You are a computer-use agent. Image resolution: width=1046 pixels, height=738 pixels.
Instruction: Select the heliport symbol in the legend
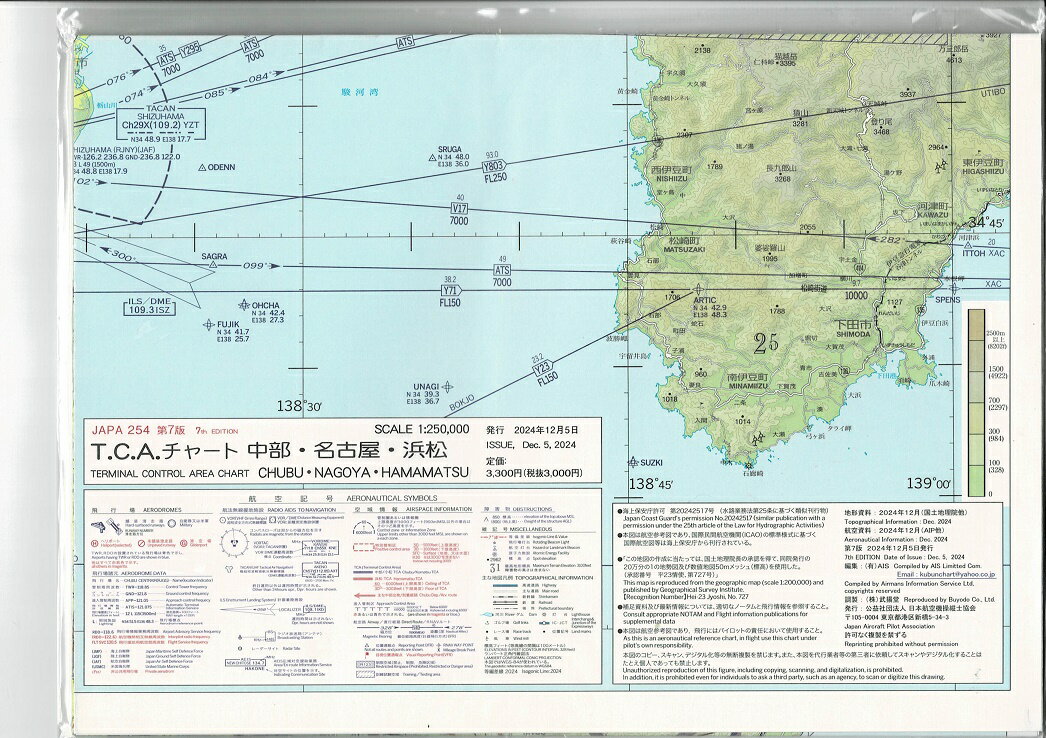92,543
